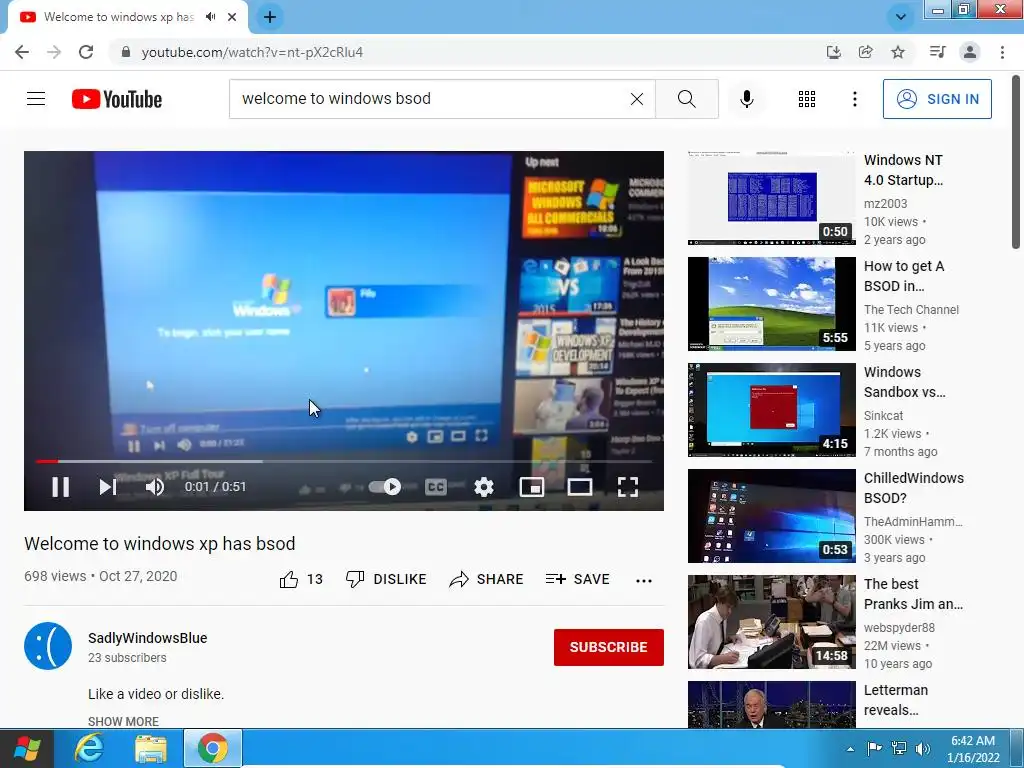Reload the YouTube page
1024x768 pixels.
click(x=86, y=52)
